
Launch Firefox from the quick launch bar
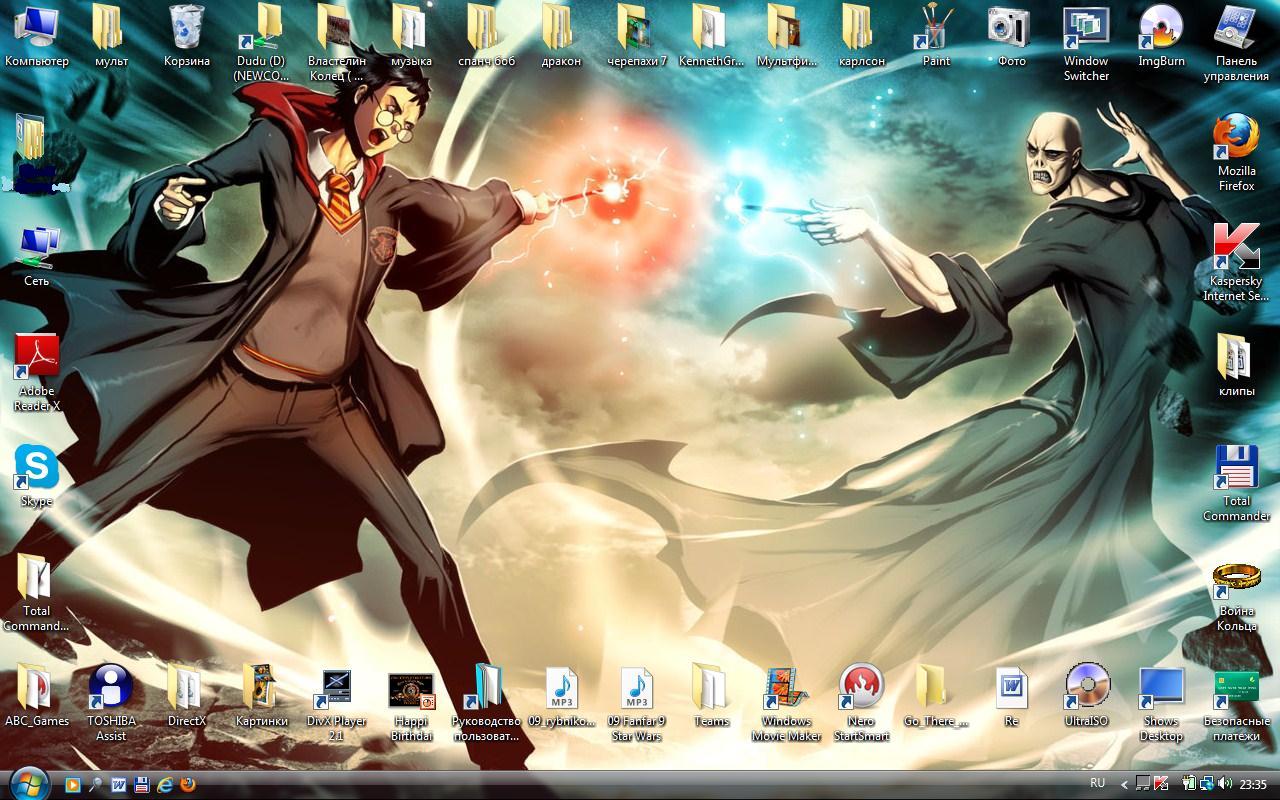[188, 785]
